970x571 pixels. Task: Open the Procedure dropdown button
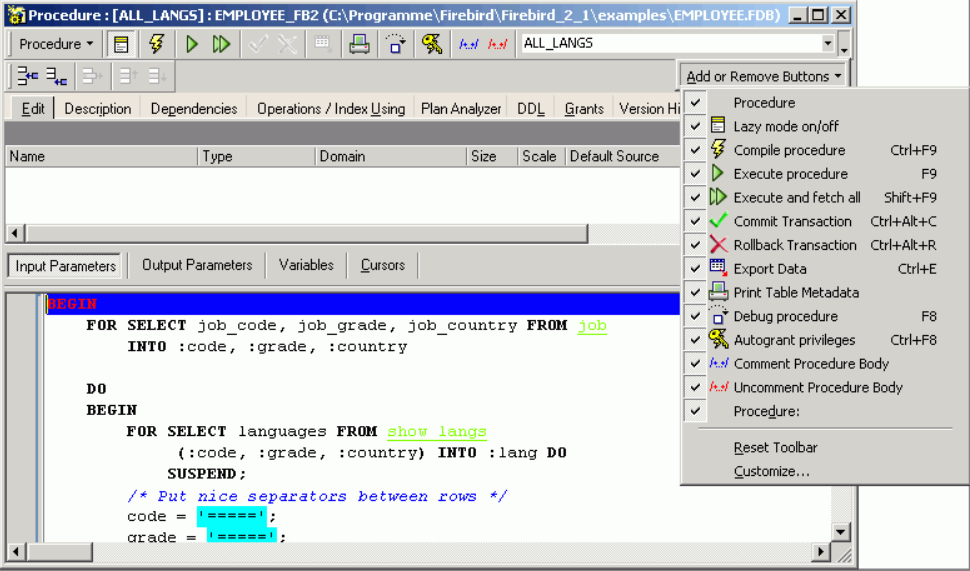click(x=56, y=44)
